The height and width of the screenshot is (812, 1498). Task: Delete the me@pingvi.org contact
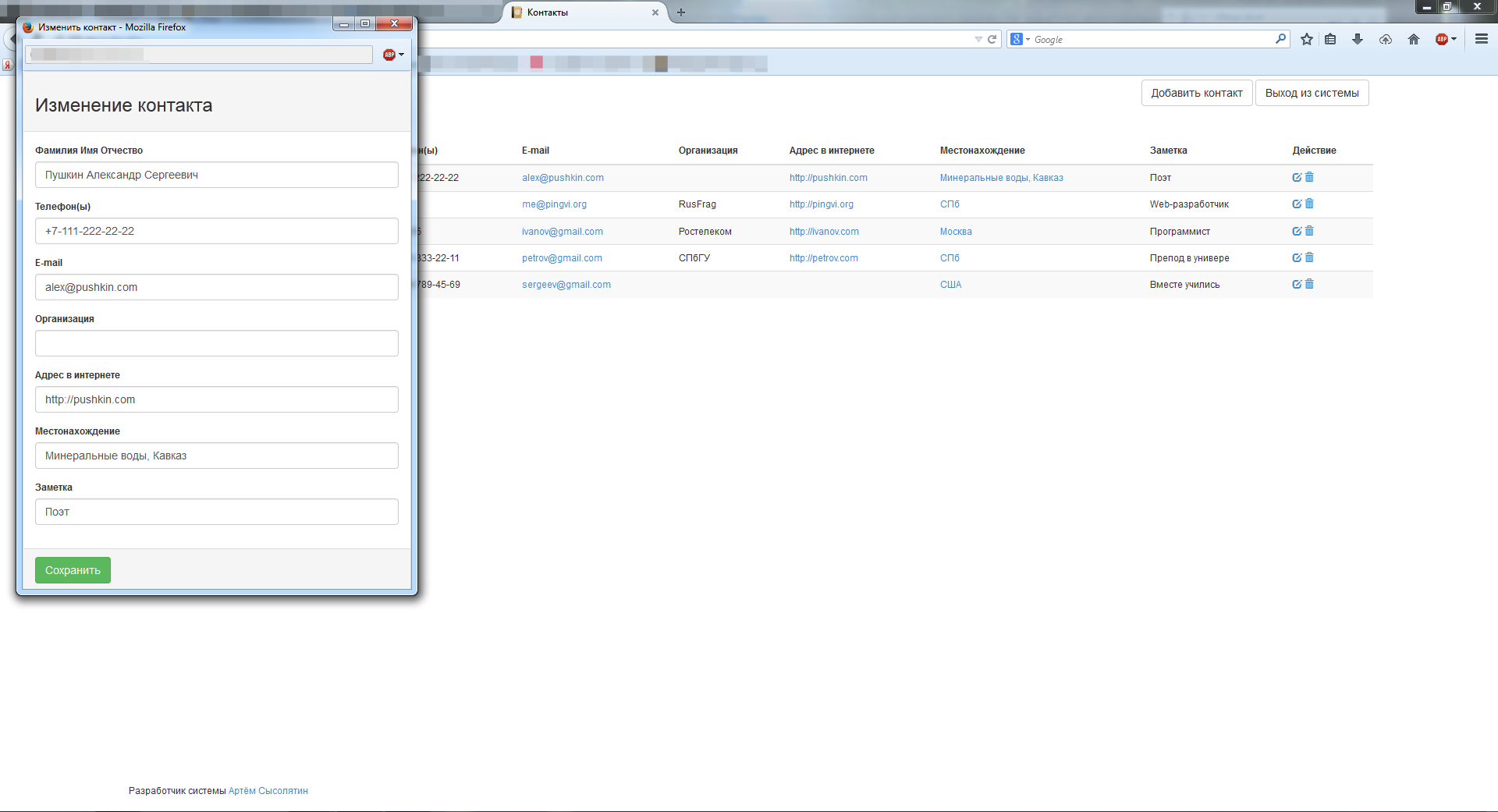1309,204
